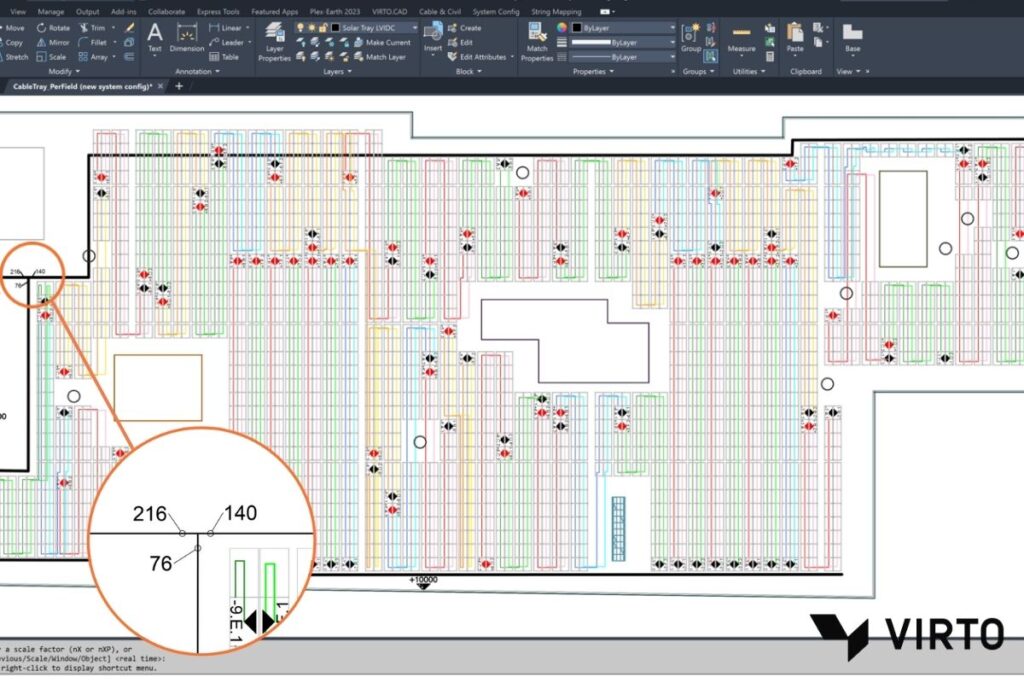The height and width of the screenshot is (683, 1024).
Task: Click Match Properties tool
Action: (x=537, y=42)
